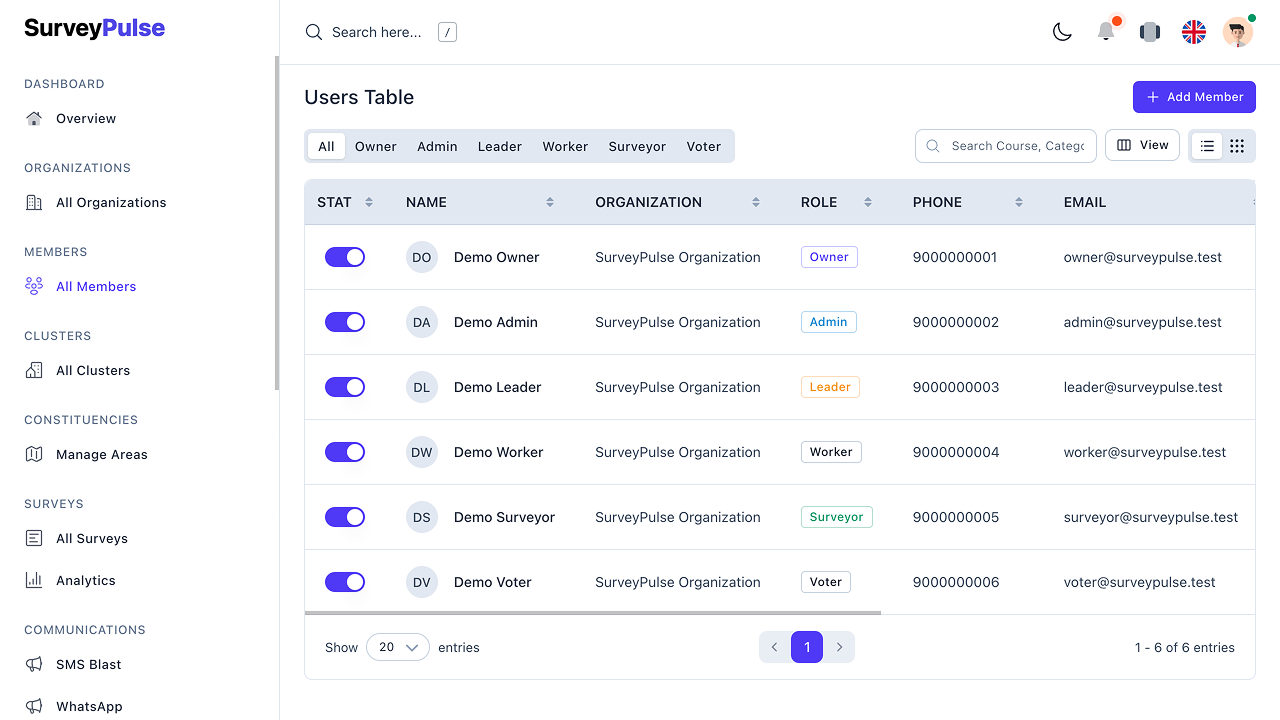Toggle Demo Voter status switch
The width and height of the screenshot is (1280, 720).
(x=345, y=582)
